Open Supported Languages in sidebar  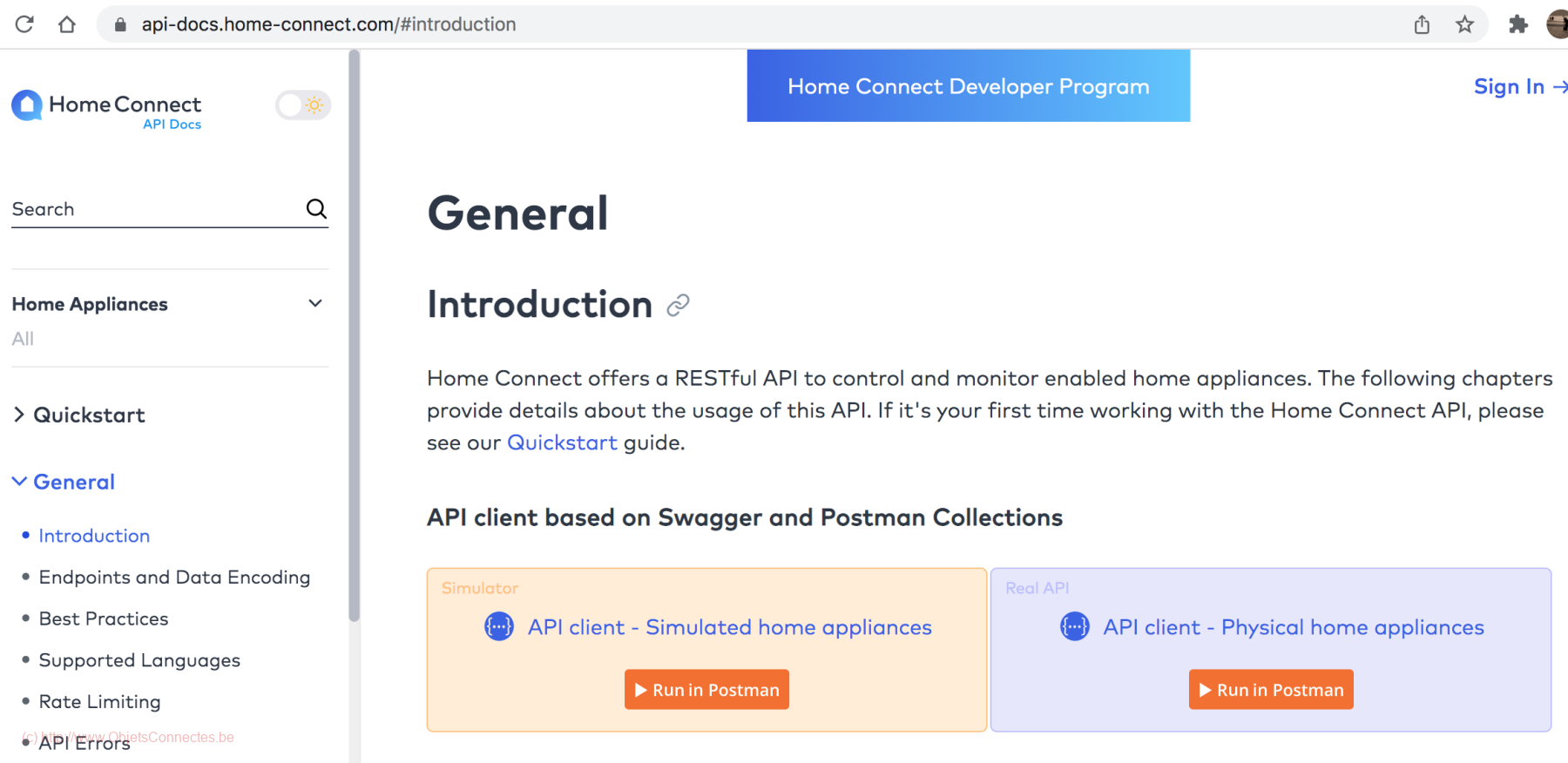pyautogui.click(x=139, y=660)
